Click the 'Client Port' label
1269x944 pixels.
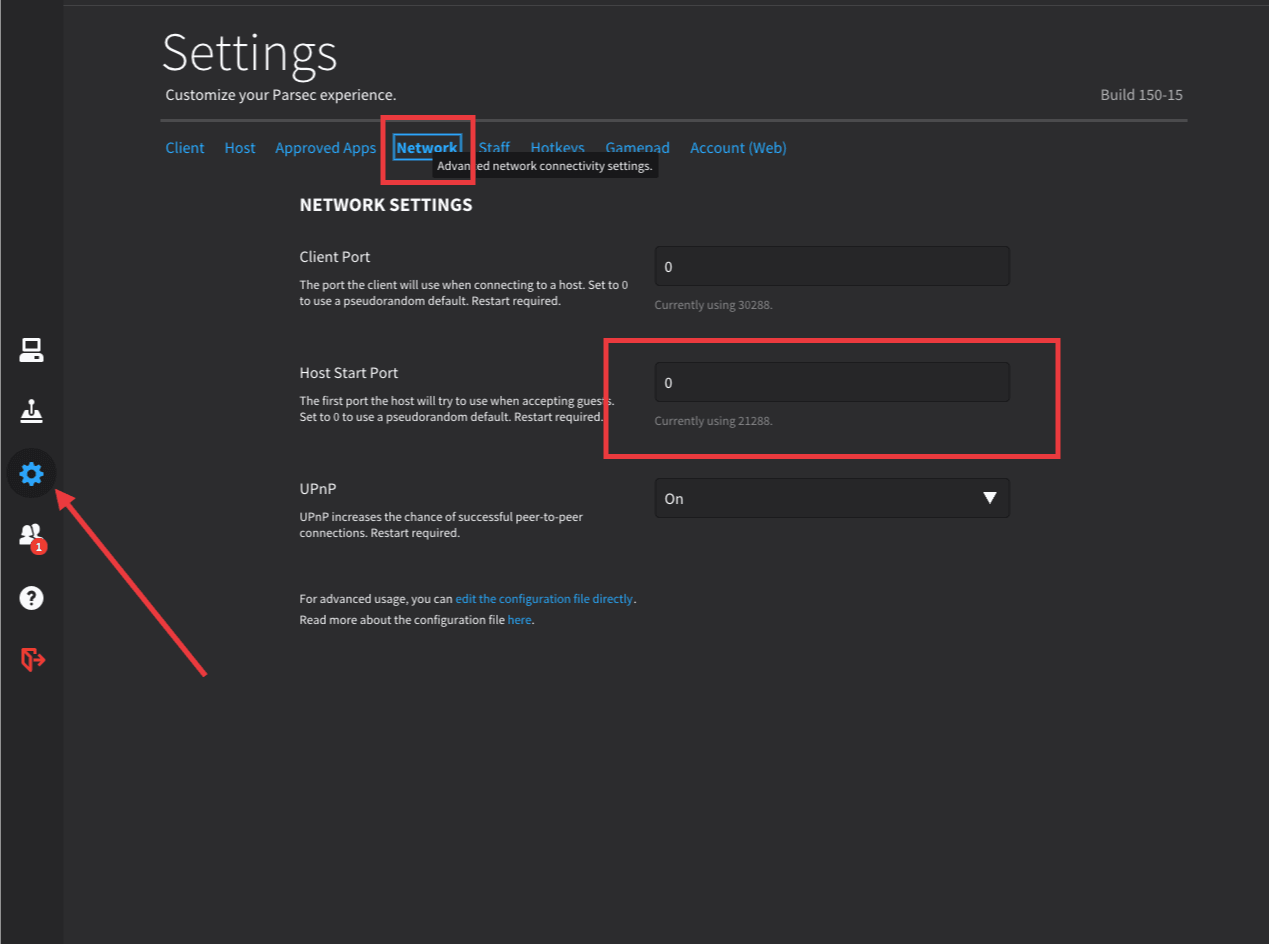tap(335, 257)
